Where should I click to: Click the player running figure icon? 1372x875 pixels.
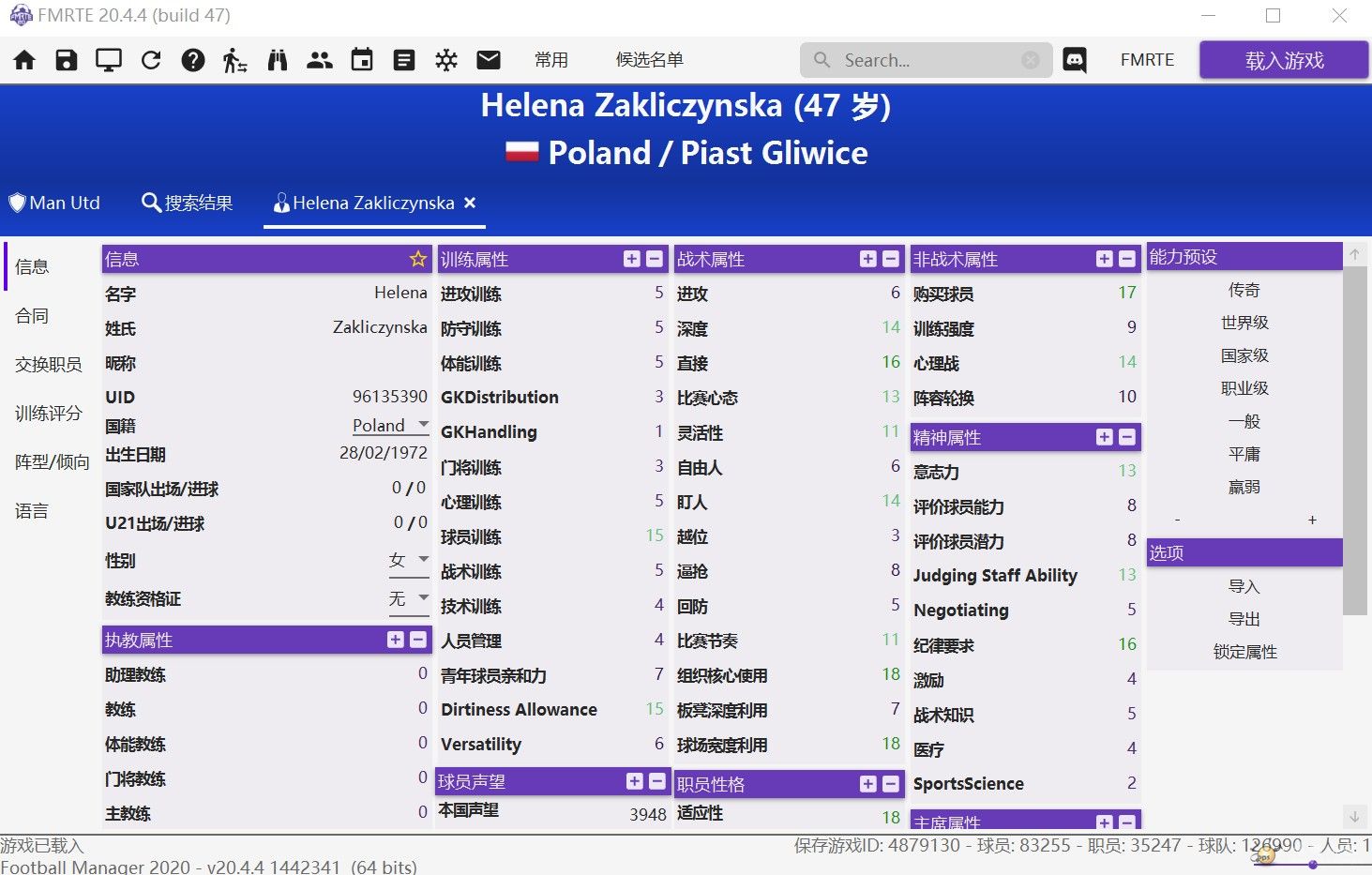234,60
